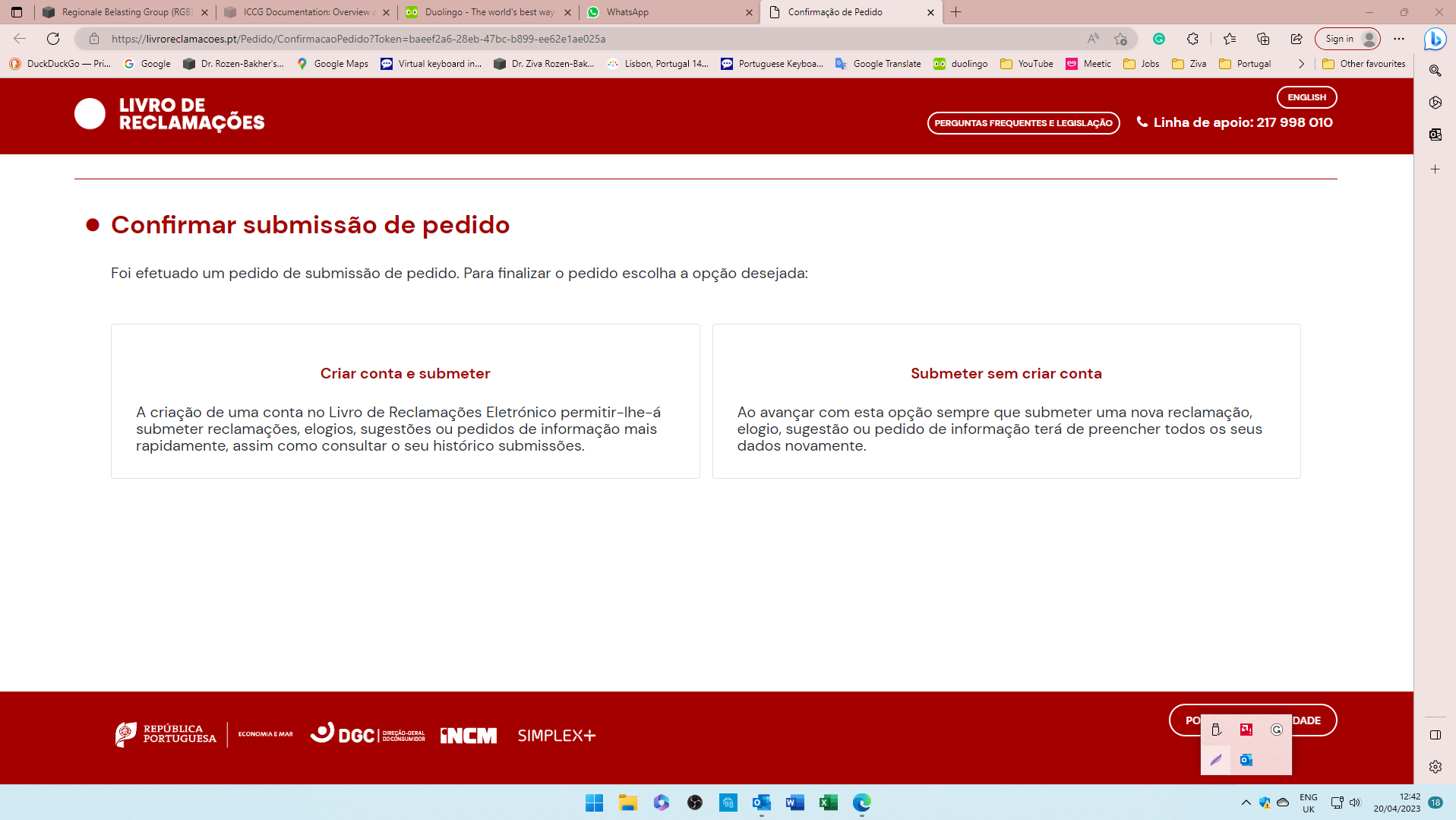Open the Settings and more menu (three dots)
Screen dimensions: 1456x820
[x=1399, y=39]
